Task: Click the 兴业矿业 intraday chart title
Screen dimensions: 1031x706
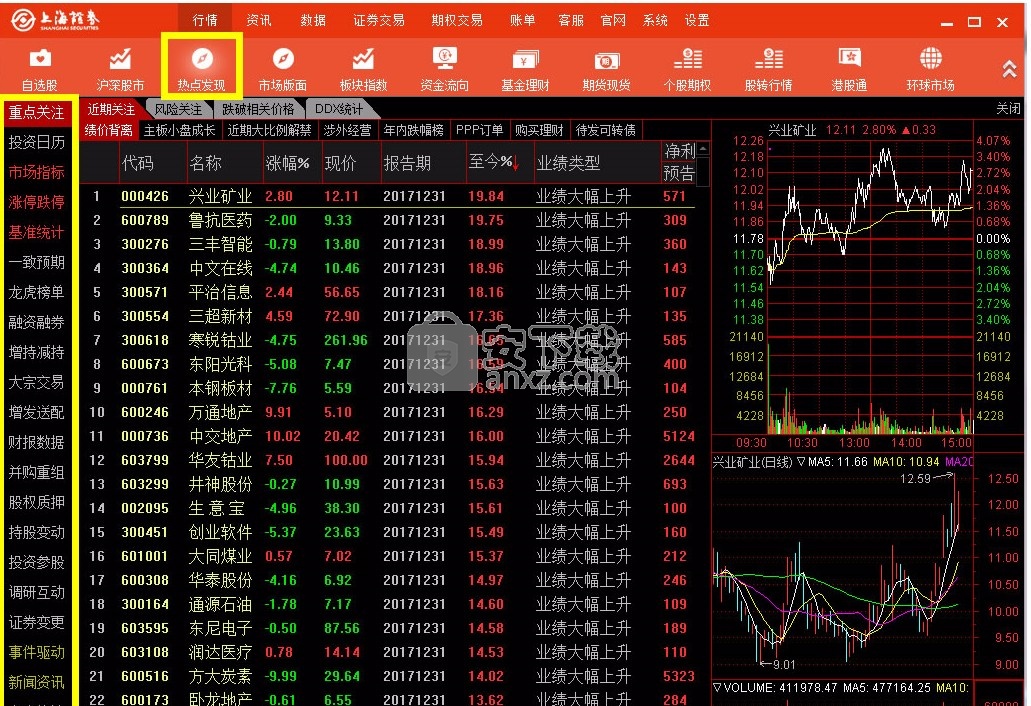Action: click(792, 130)
